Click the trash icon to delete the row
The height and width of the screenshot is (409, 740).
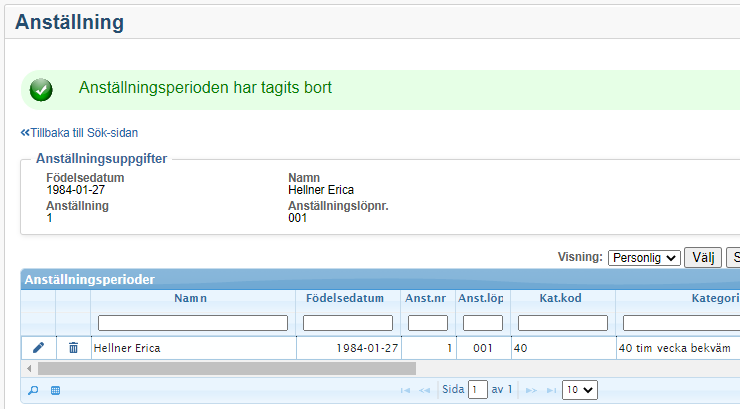click(73, 348)
